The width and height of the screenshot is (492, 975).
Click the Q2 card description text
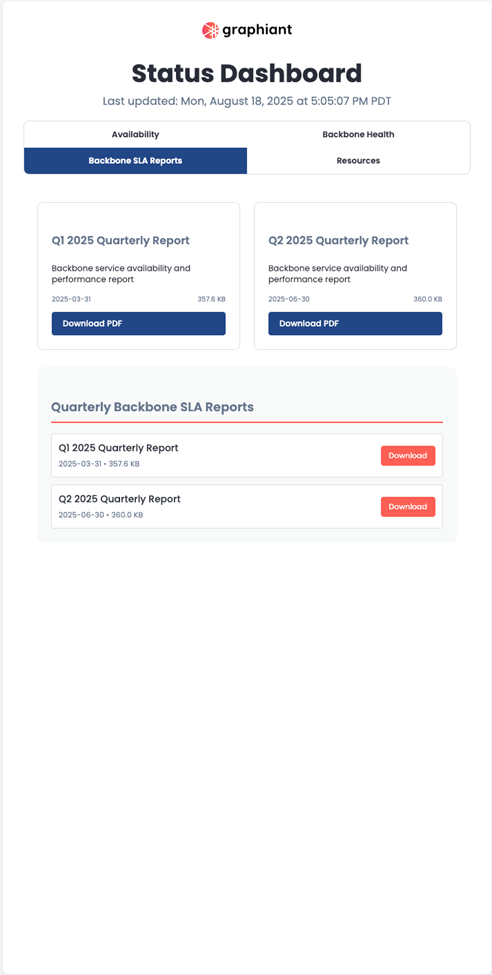click(x=337, y=274)
